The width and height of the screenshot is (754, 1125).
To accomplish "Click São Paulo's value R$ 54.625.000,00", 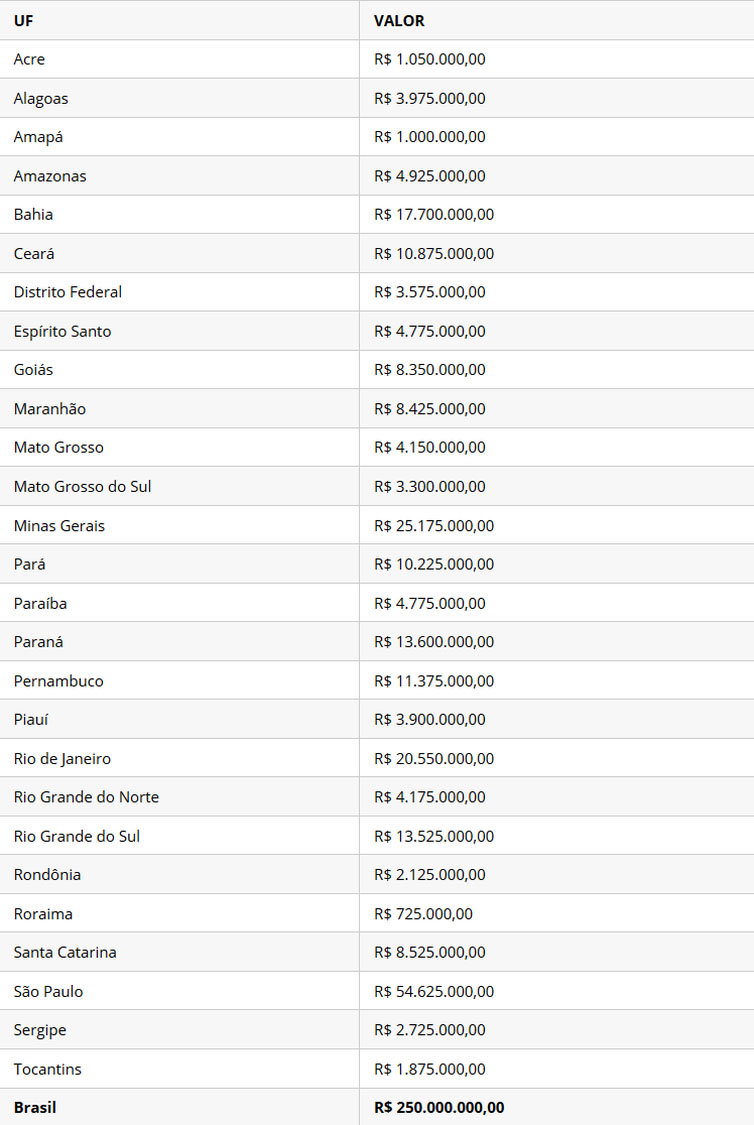I will point(434,991).
